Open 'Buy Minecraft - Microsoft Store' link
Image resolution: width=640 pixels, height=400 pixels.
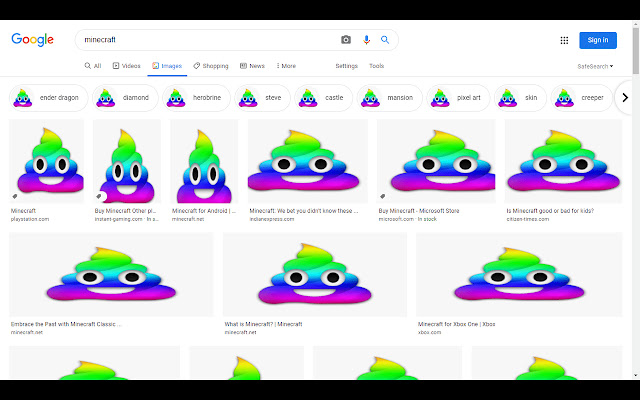coord(419,211)
